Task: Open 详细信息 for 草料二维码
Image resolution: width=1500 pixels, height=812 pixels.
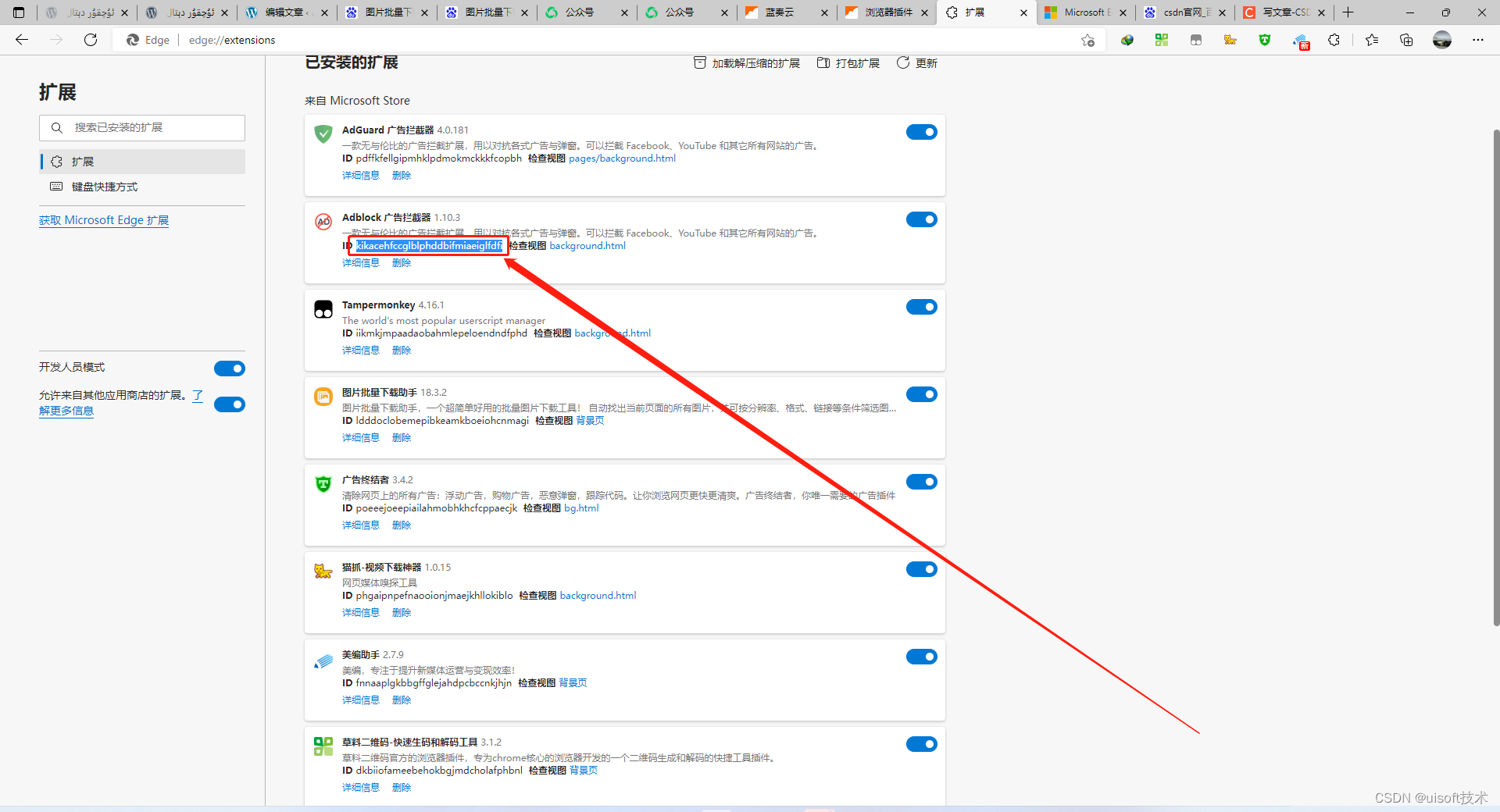Action: pyautogui.click(x=361, y=788)
